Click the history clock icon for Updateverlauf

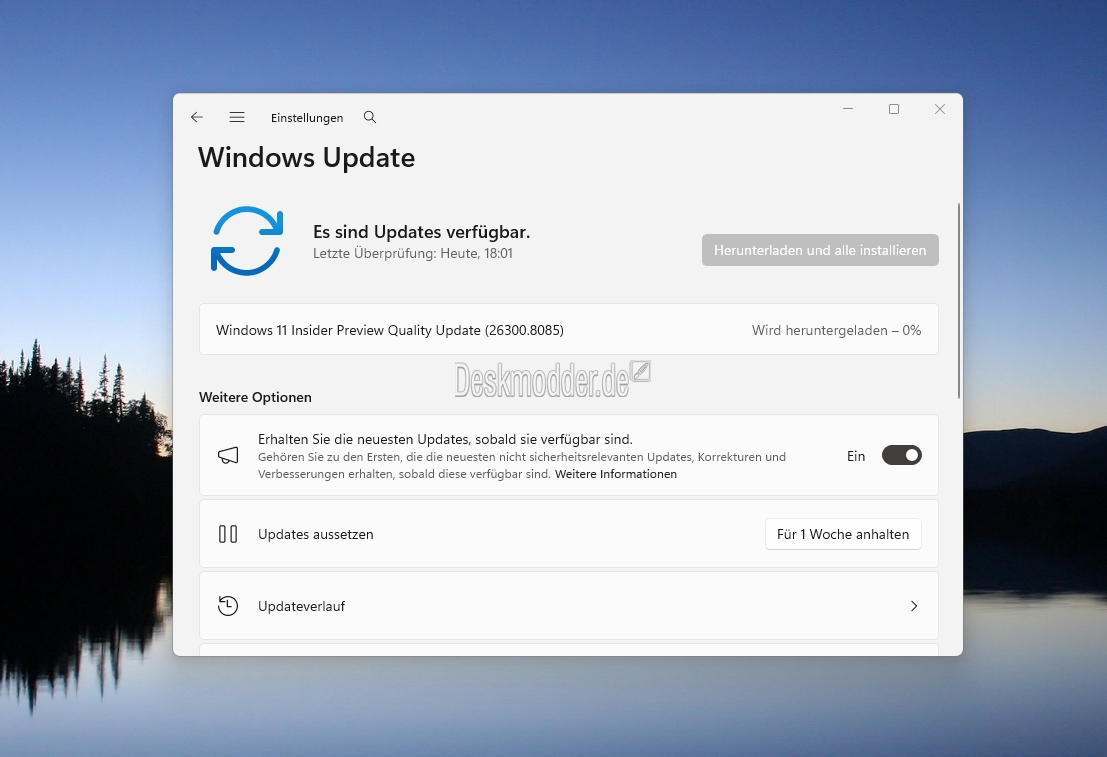point(228,606)
